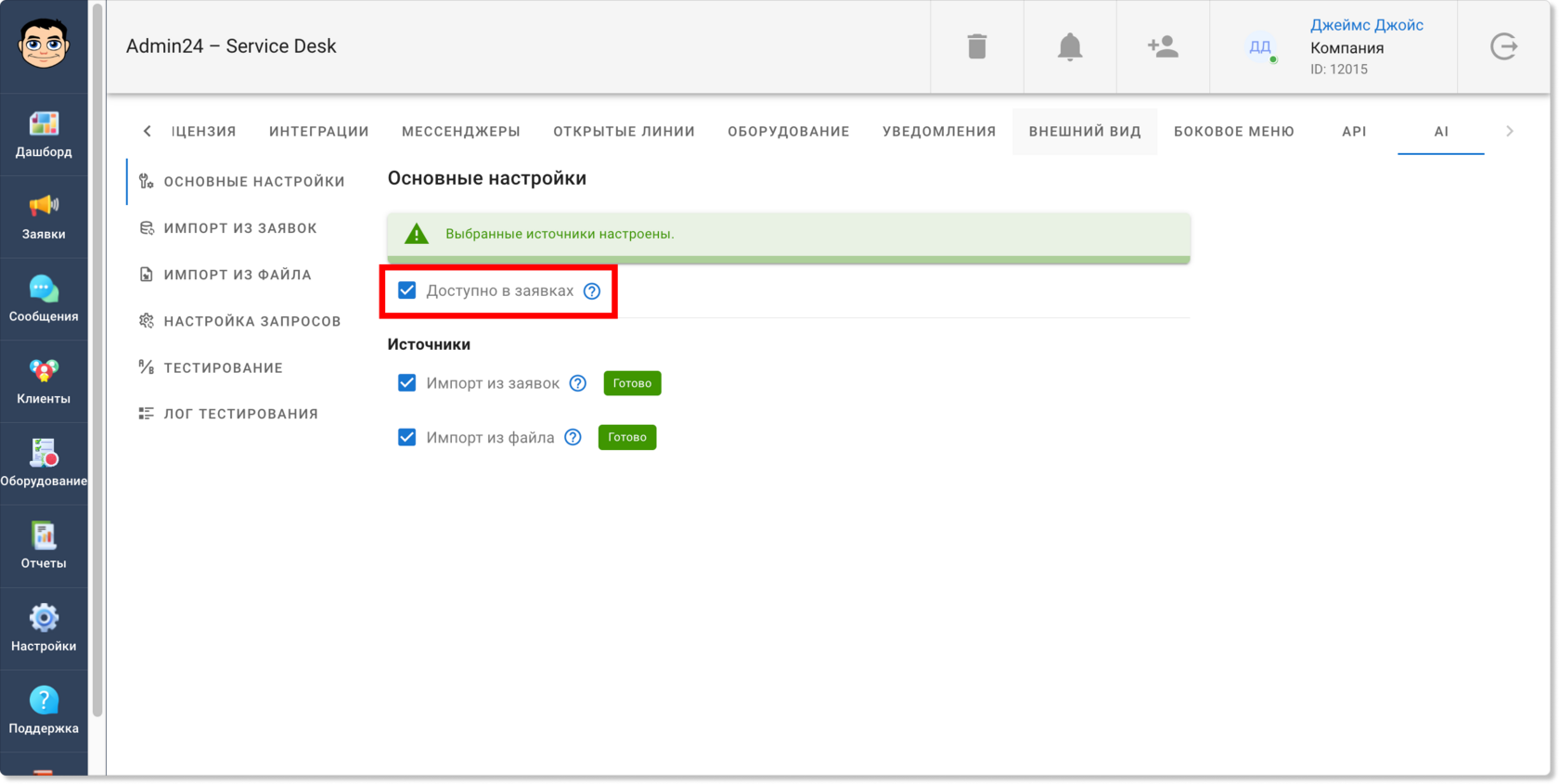The width and height of the screenshot is (1559, 784).
Task: Switch to the Открытые линии tab
Action: [625, 132]
